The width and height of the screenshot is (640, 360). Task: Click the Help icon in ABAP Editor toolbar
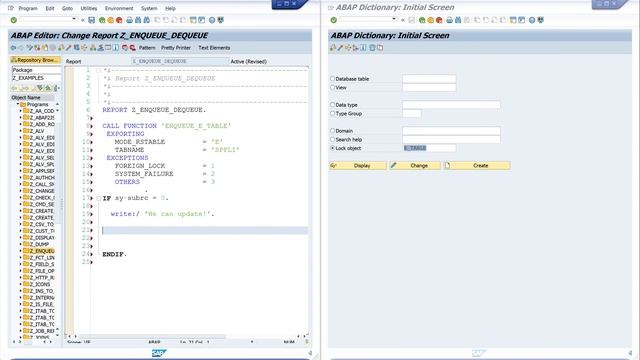click(212, 20)
